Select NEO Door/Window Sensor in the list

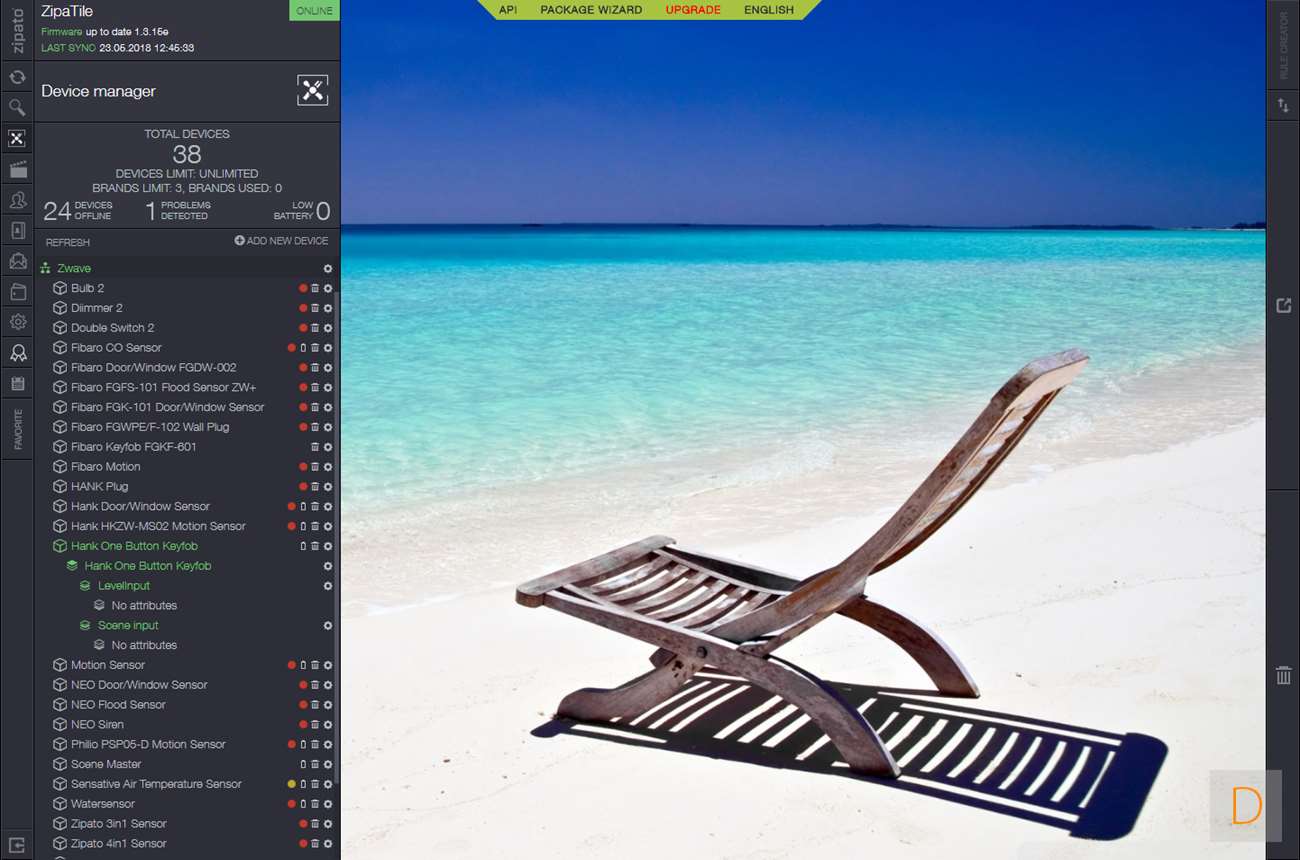139,685
